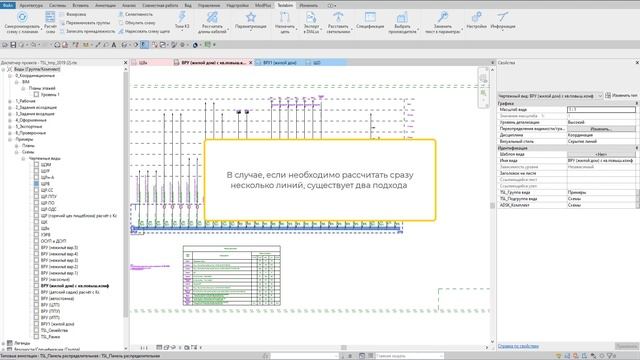Switch to the Изменить ribbon tab

coord(308,5)
